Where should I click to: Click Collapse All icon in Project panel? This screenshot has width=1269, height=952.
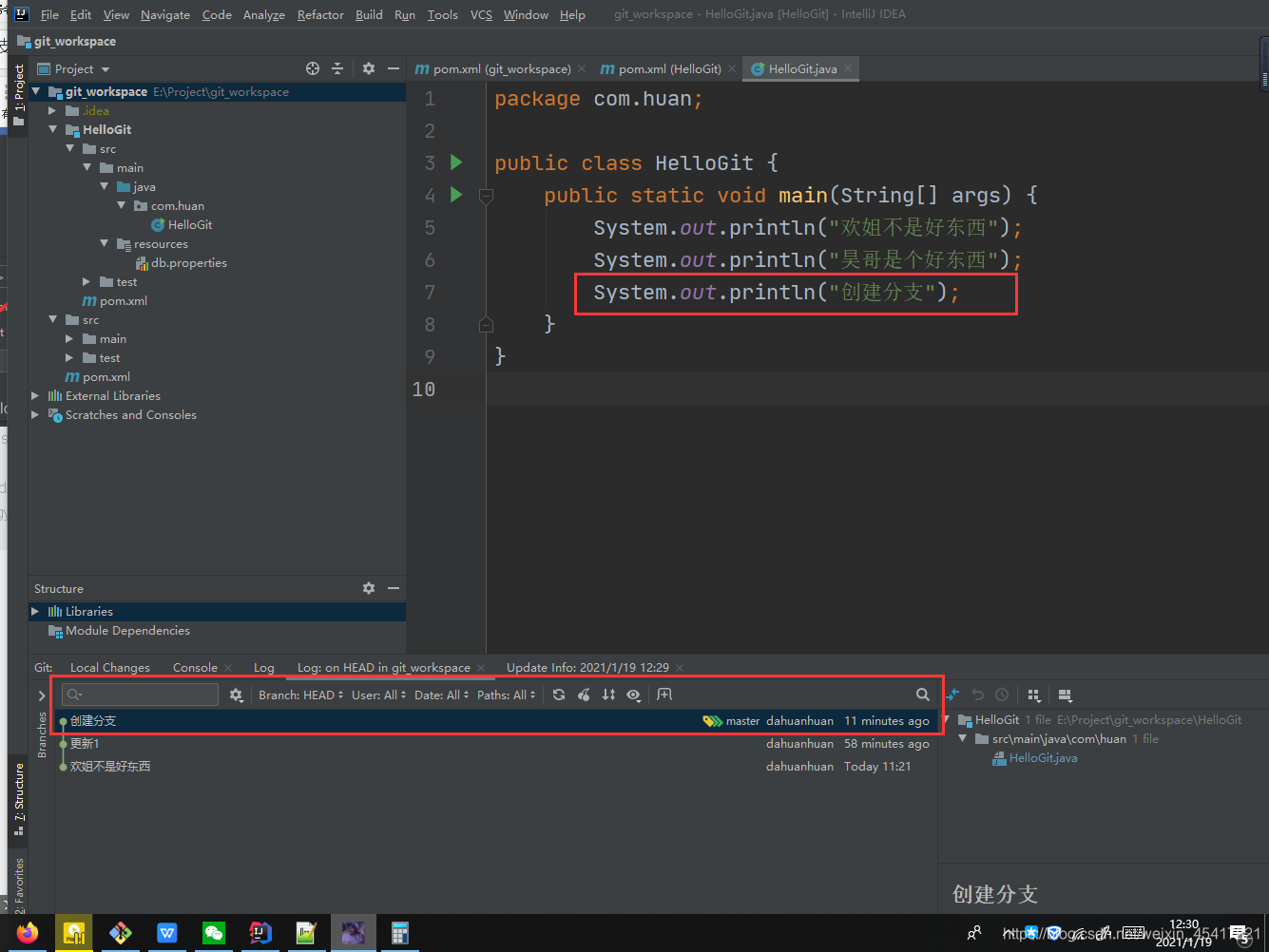point(337,68)
